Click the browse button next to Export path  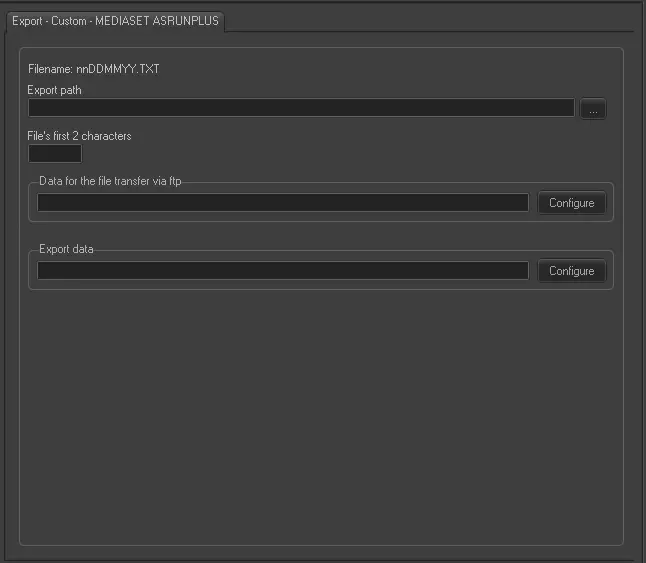tap(593, 109)
